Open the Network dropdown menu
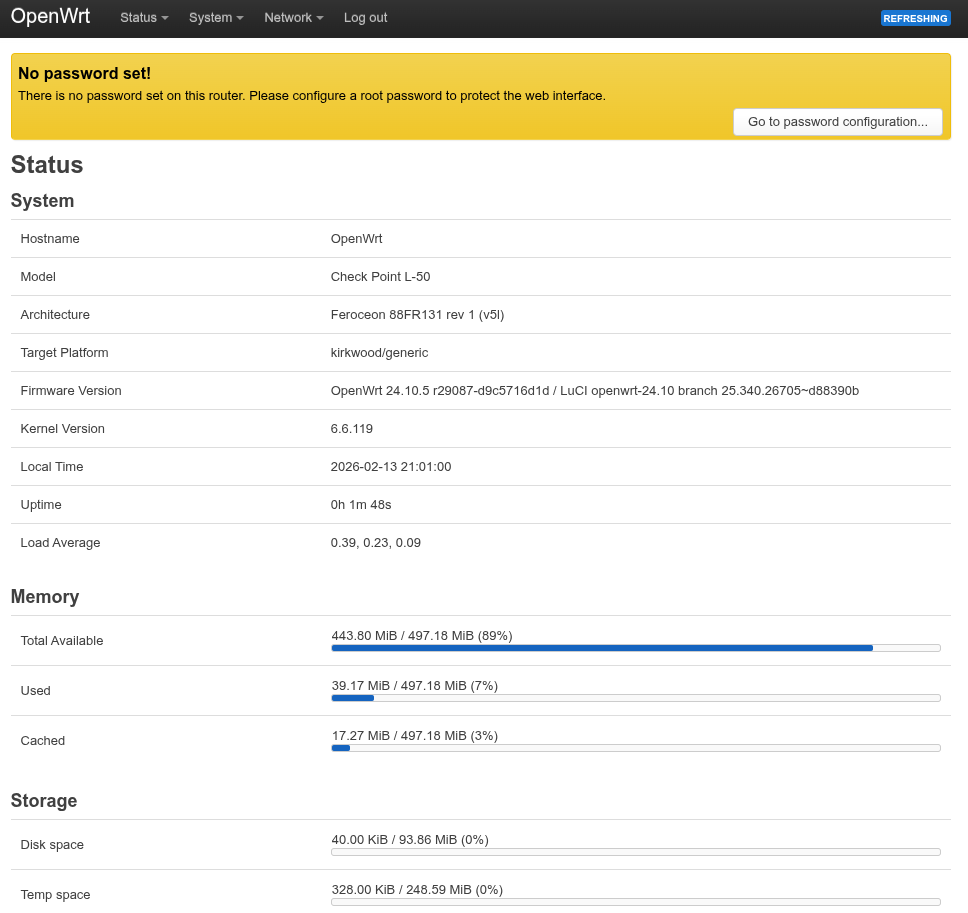The height and width of the screenshot is (913, 968). click(293, 18)
